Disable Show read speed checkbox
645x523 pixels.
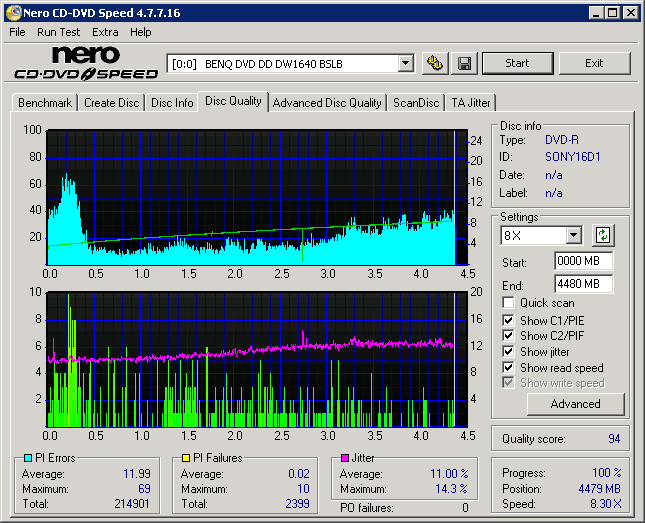(x=509, y=368)
